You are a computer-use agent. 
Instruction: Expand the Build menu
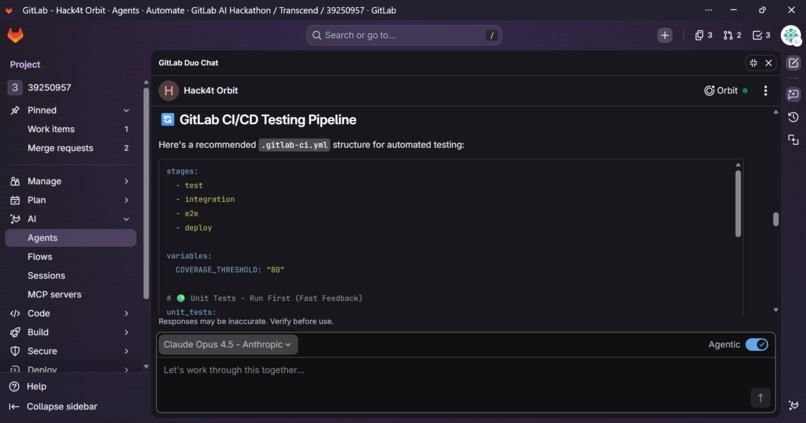coord(70,332)
